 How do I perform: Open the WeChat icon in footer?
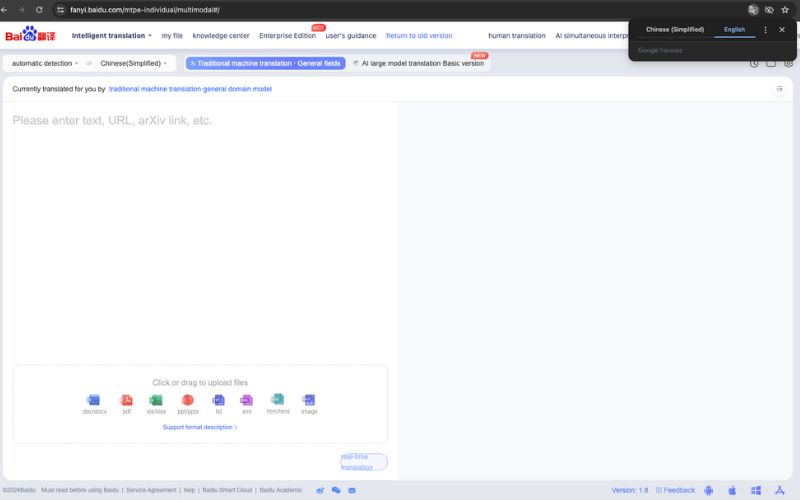(x=336, y=490)
